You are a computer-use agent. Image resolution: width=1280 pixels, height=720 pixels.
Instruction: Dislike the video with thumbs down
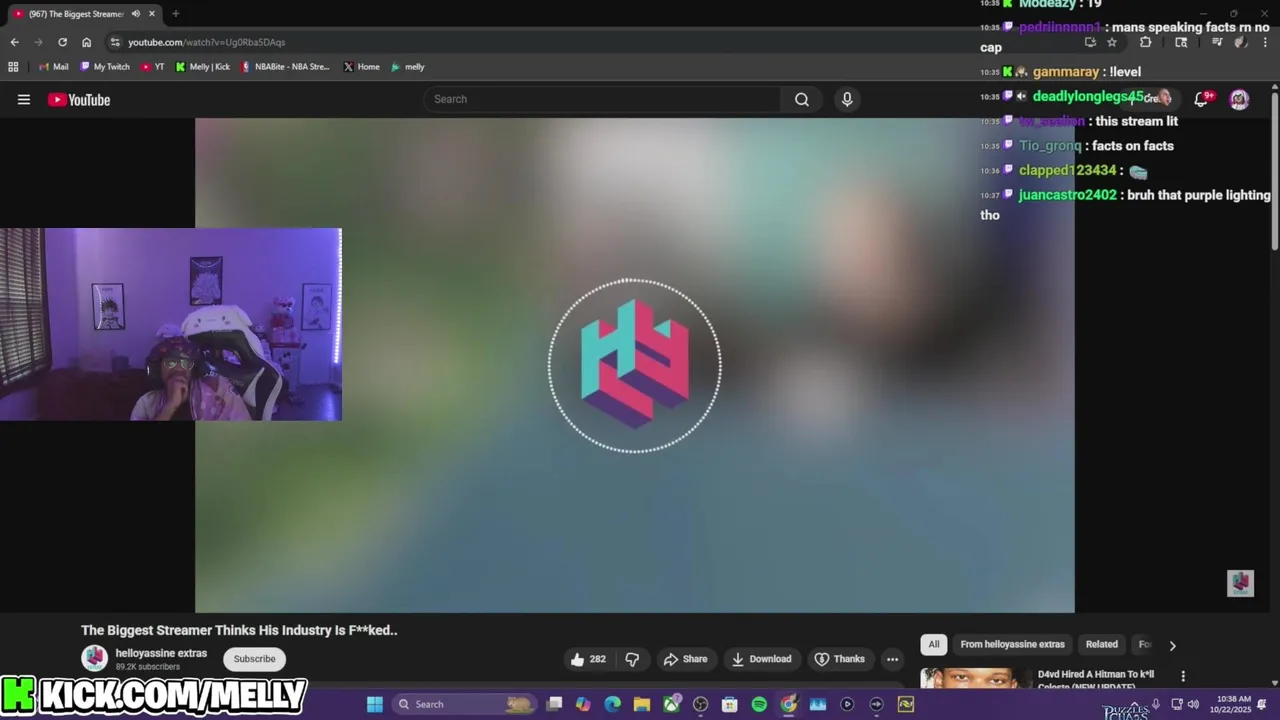(632, 659)
